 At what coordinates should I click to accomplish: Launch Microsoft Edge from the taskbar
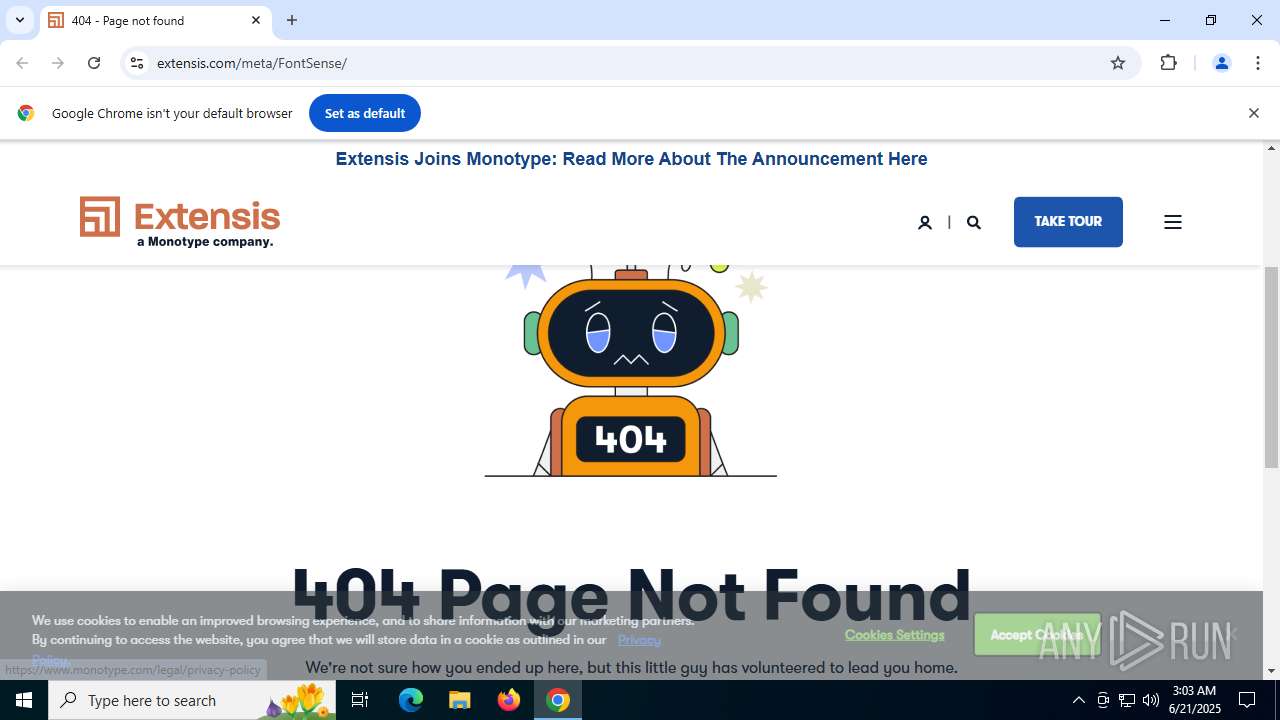click(411, 700)
